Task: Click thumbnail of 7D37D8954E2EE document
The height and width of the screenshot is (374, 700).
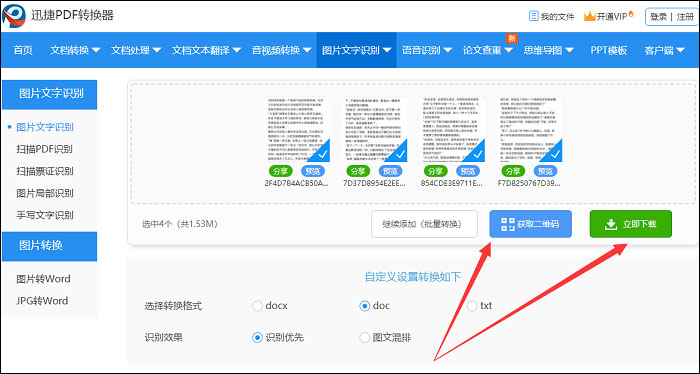Action: point(375,129)
